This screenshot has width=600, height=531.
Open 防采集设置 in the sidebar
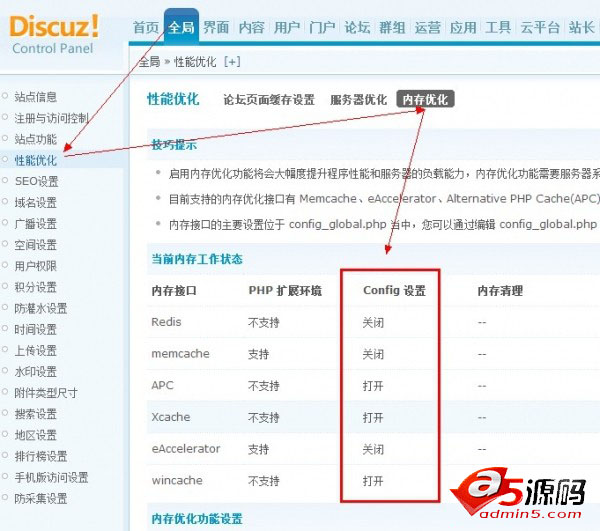[41, 498]
